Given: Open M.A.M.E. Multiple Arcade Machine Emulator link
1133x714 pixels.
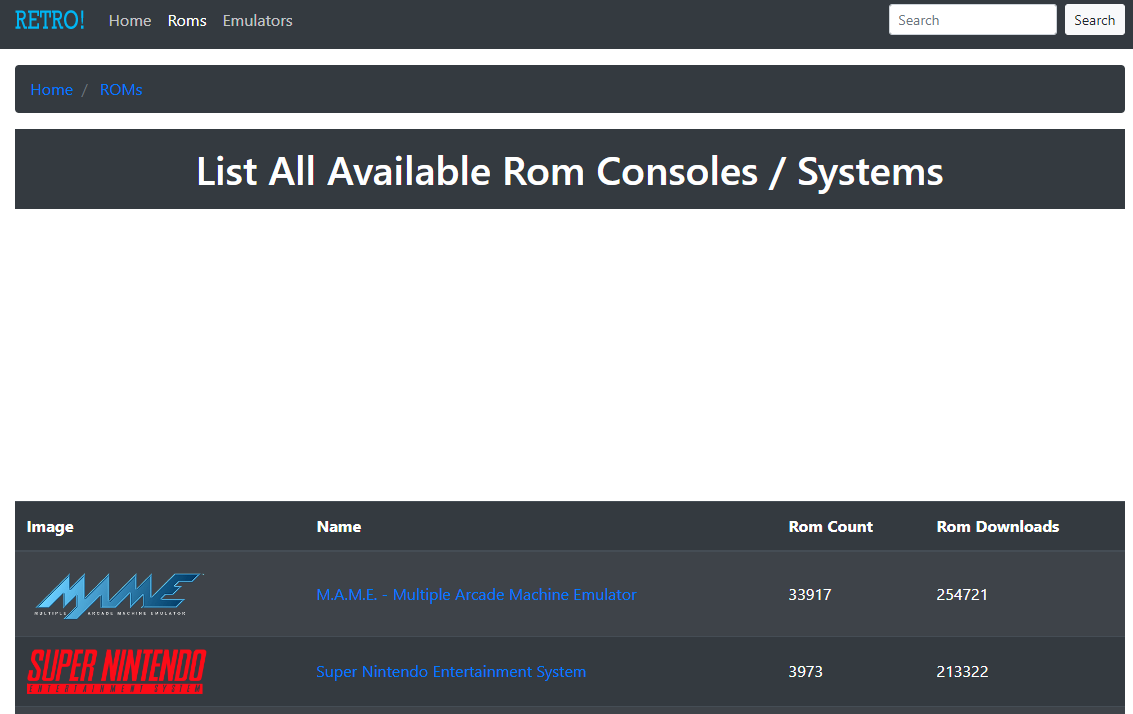Looking at the screenshot, I should tap(476, 594).
